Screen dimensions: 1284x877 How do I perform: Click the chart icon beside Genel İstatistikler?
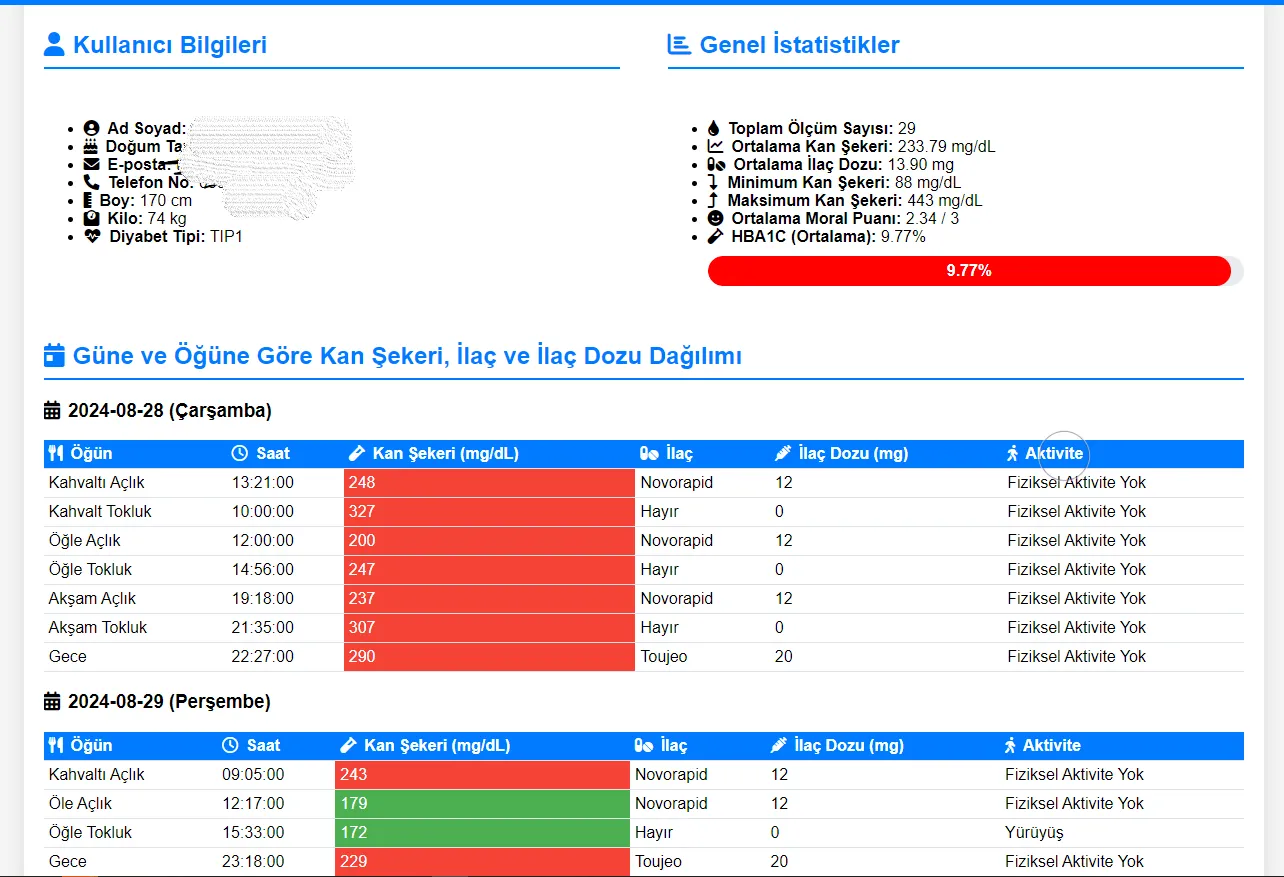[680, 45]
